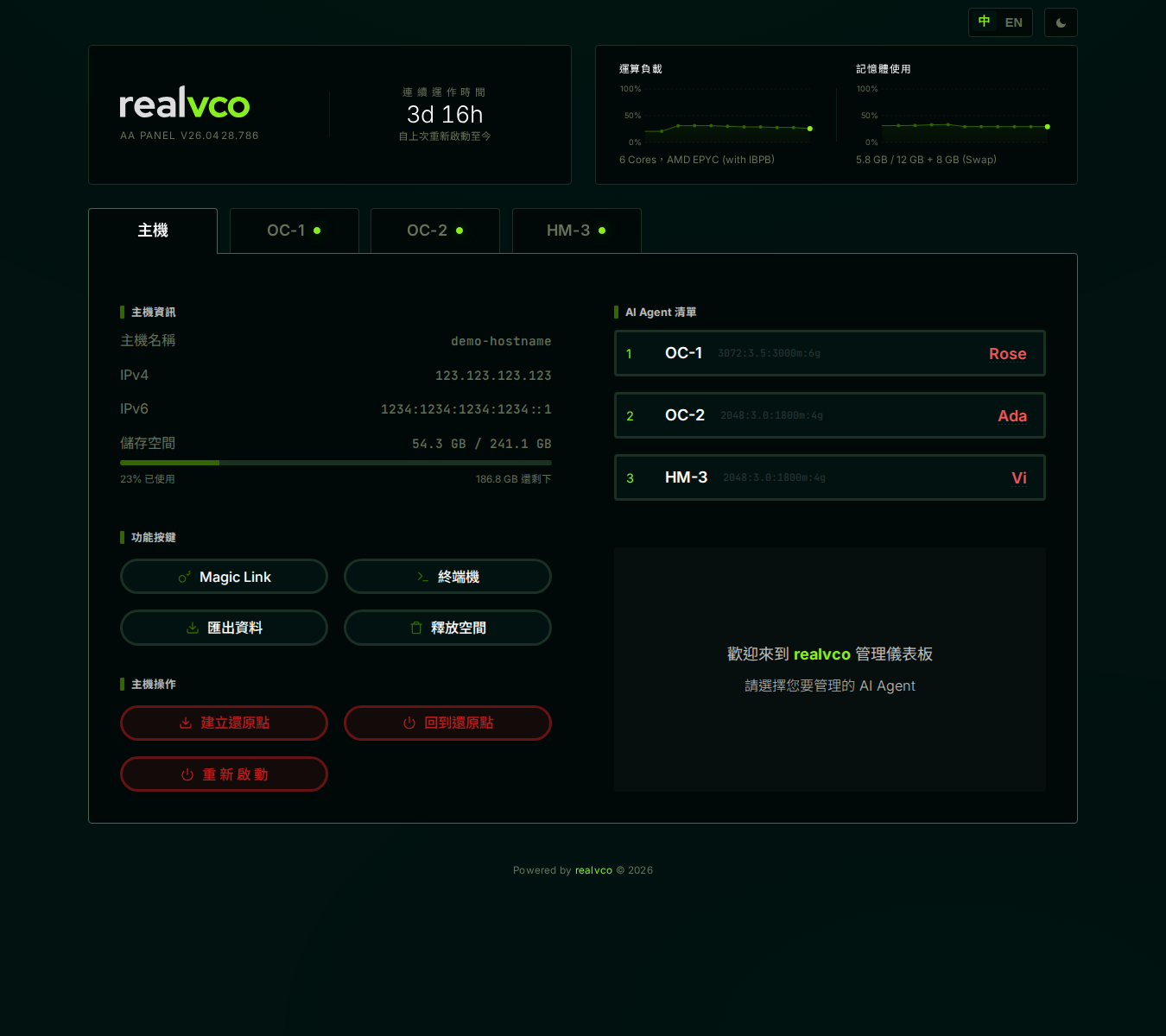Screen dimensions: 1166x1036
Task: Click OC-2 spec text 2048:3.0:1800m:4g
Action: coord(771,415)
